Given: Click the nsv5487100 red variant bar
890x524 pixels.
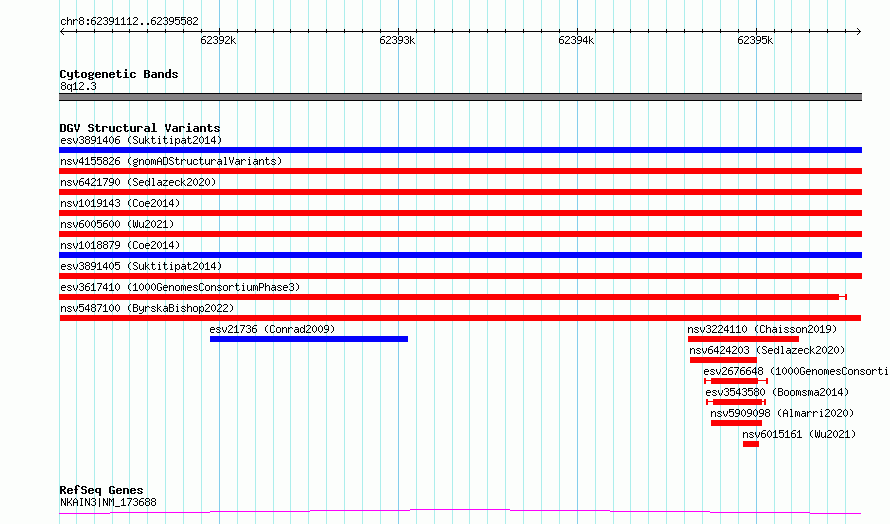Looking at the screenshot, I should click(460, 318).
